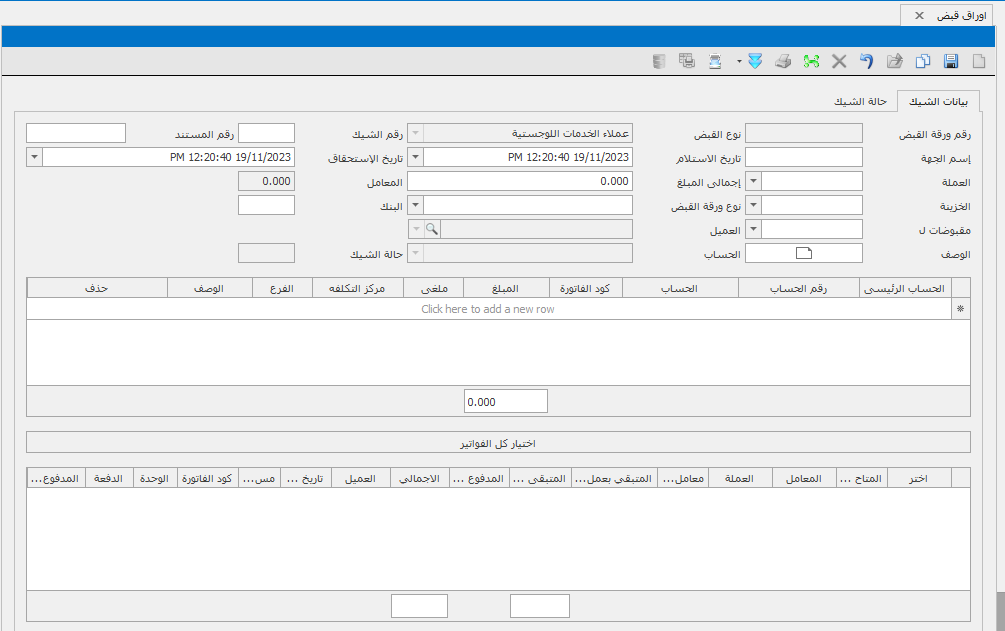This screenshot has height=631, width=1005.
Task: Click the blue Undo arrow icon
Action: coord(867,62)
